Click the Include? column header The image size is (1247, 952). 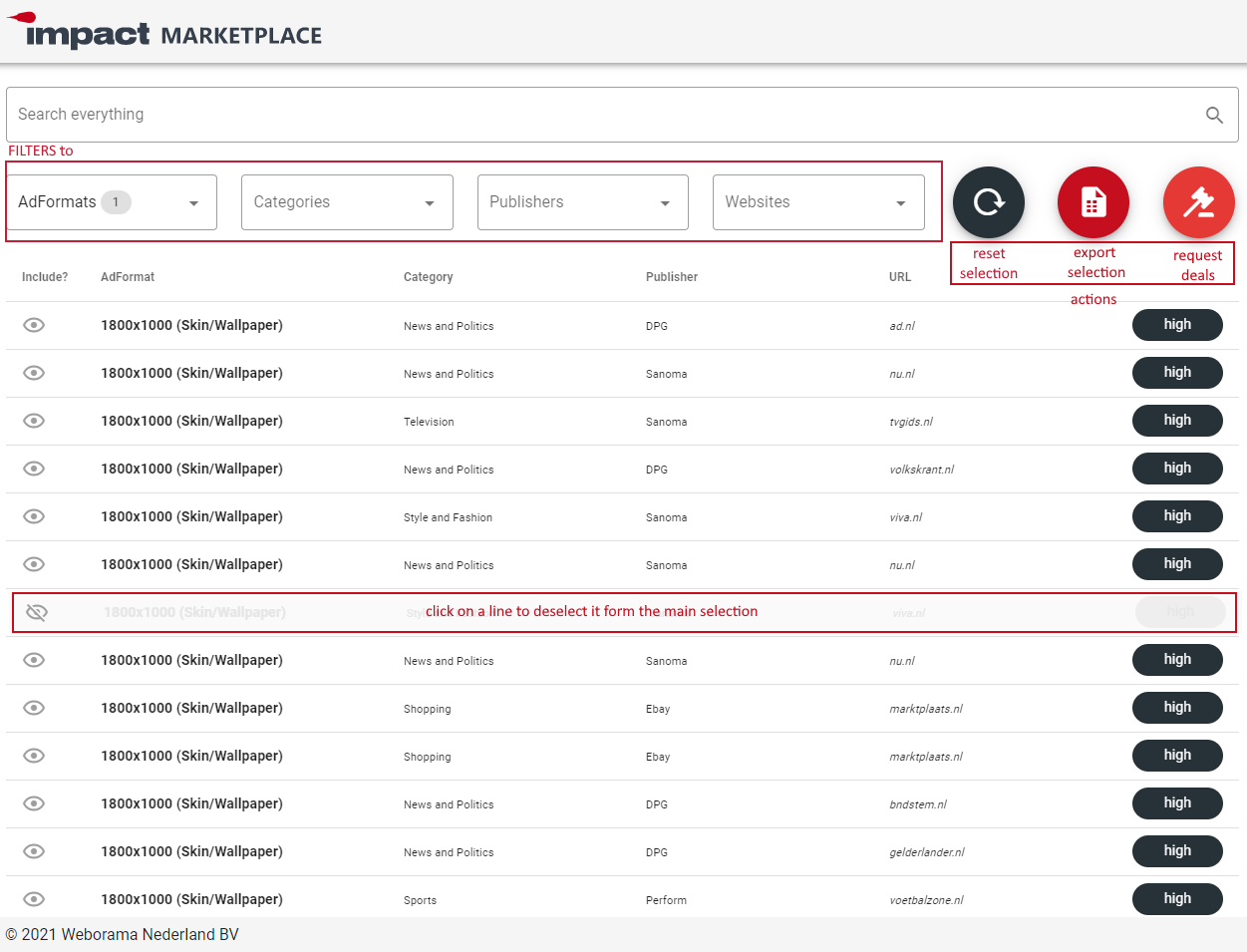coord(45,277)
